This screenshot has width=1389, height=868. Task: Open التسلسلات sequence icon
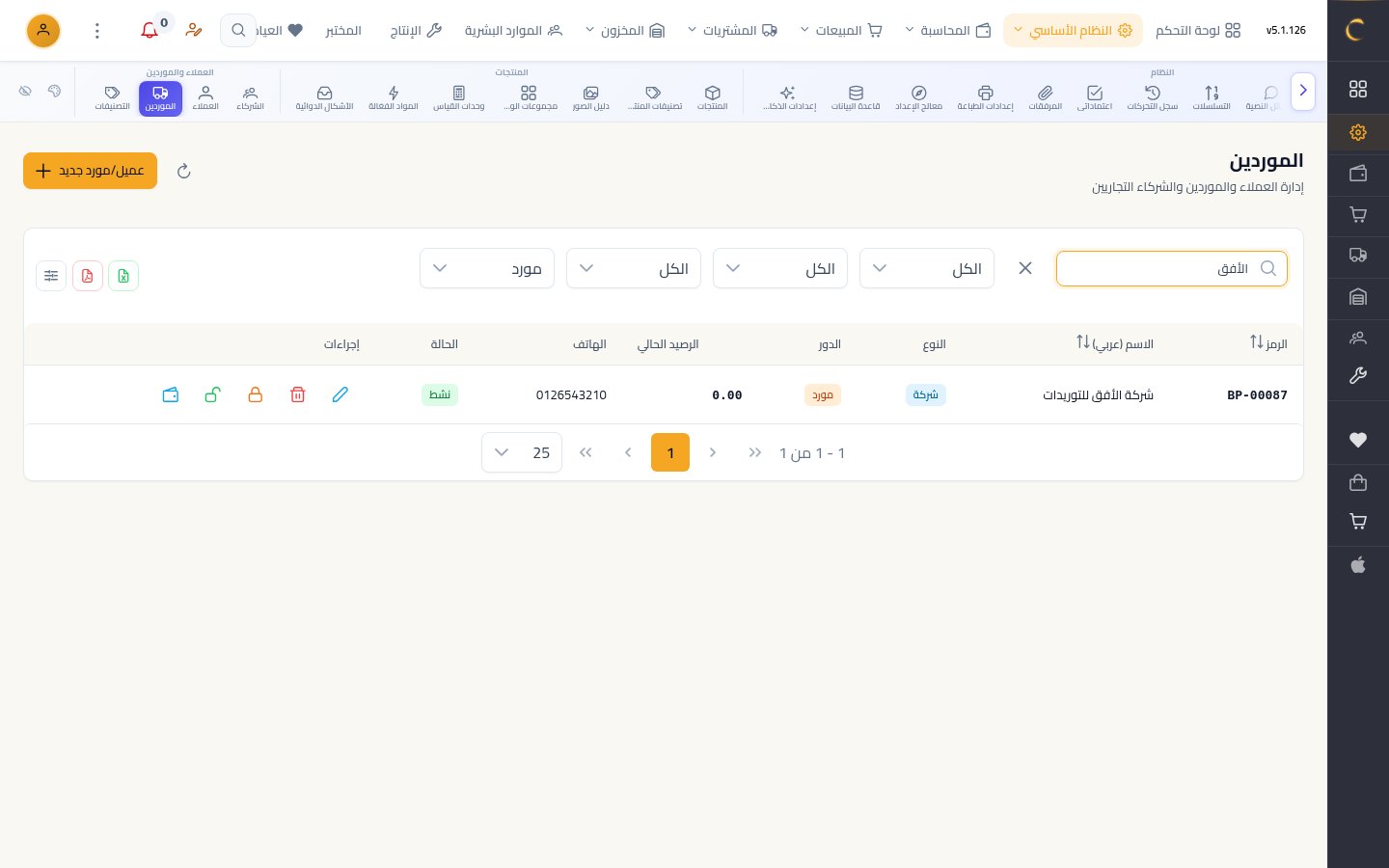tap(1212, 97)
